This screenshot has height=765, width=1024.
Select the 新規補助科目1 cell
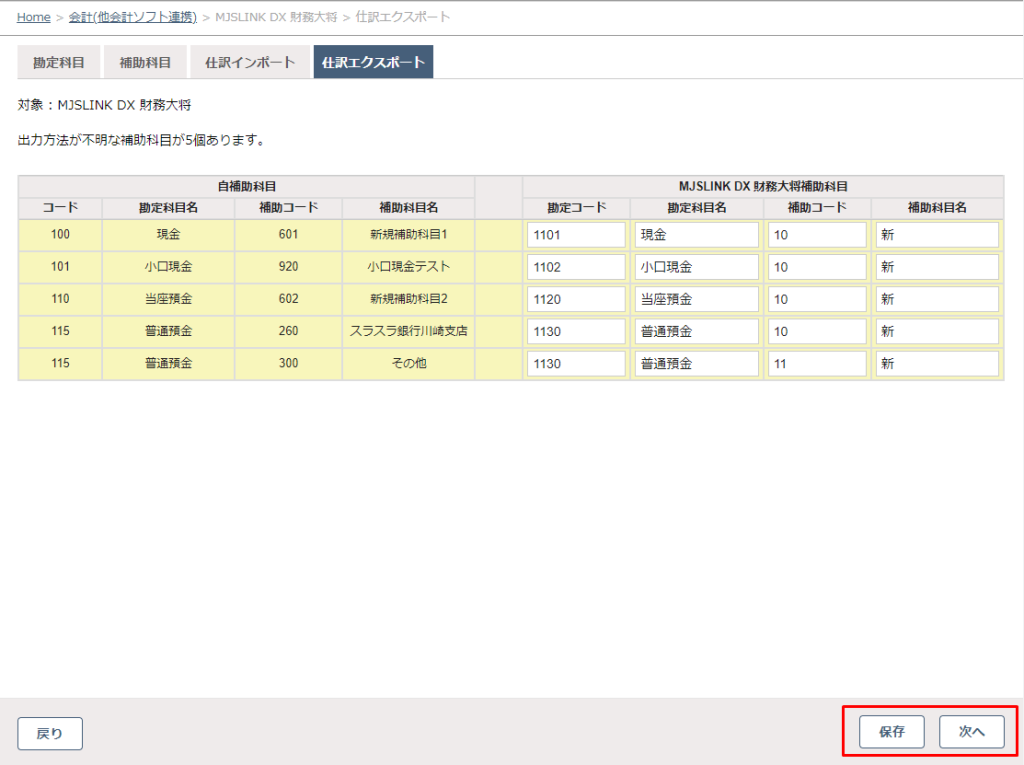[x=408, y=235]
